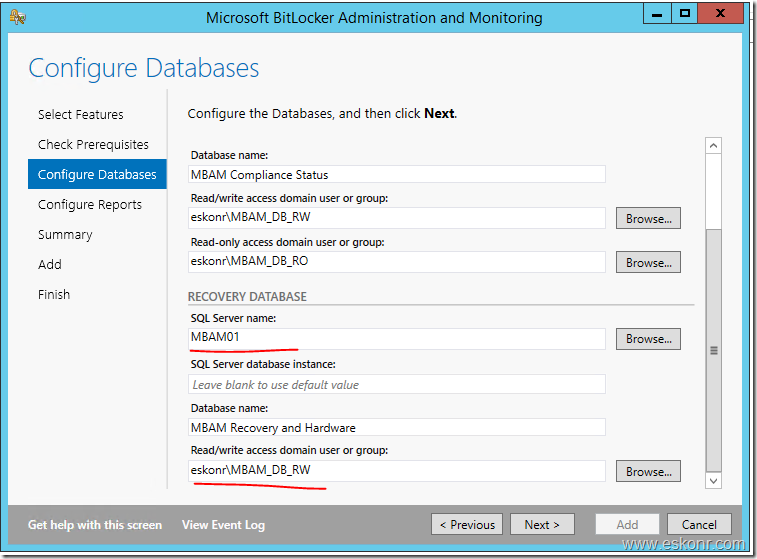
Task: Click the Add button in the footer
Action: click(x=627, y=524)
